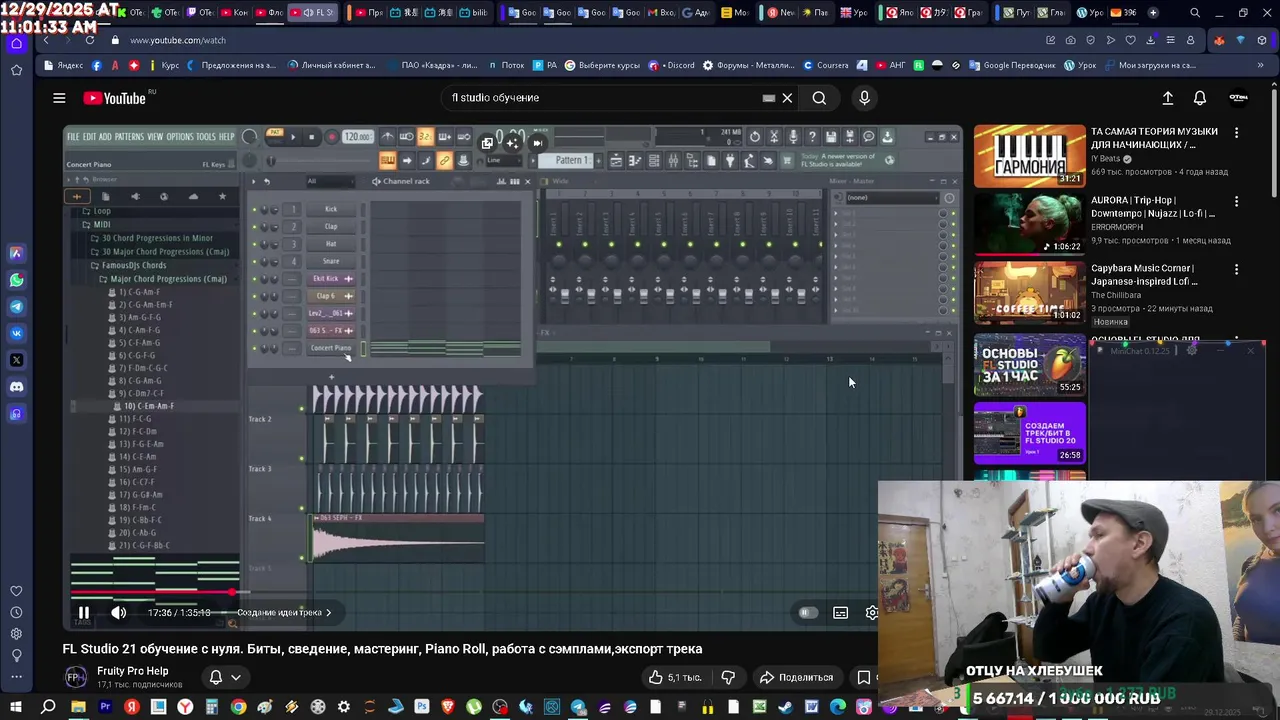Switch to the active 'FL St' browser tab
1280x720 pixels.
click(312, 13)
